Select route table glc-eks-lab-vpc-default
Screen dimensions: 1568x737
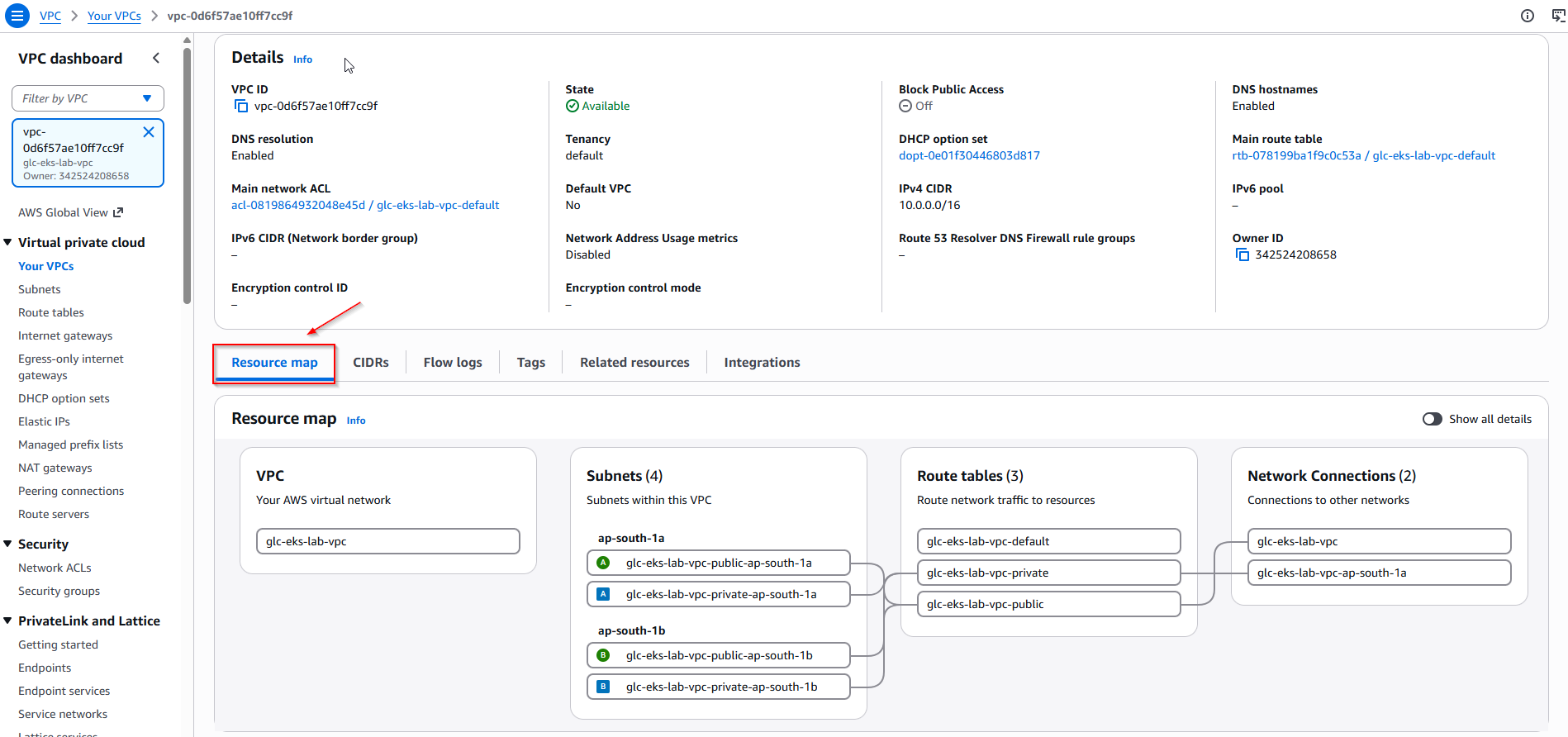point(1049,541)
